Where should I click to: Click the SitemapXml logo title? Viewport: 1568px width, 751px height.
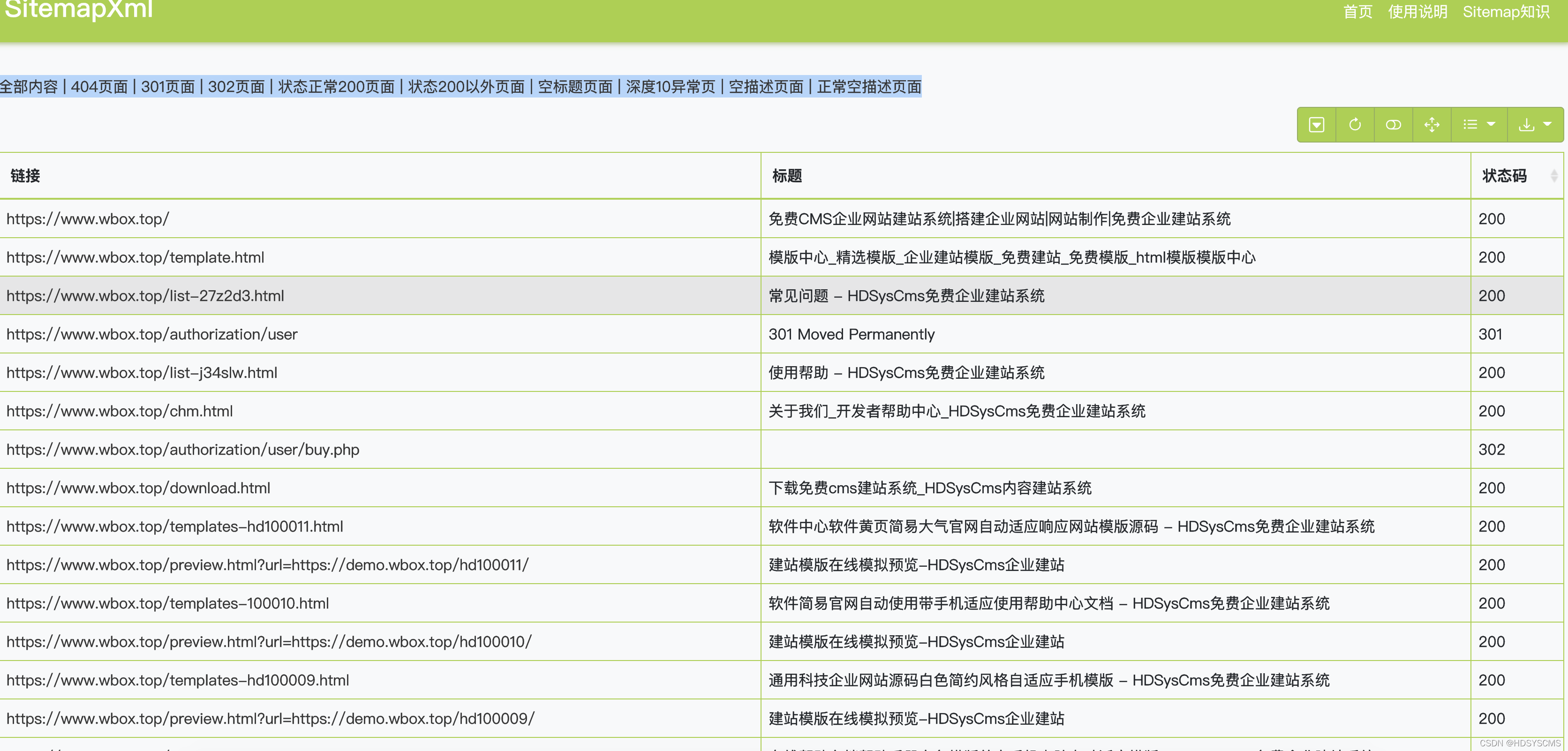pyautogui.click(x=79, y=10)
